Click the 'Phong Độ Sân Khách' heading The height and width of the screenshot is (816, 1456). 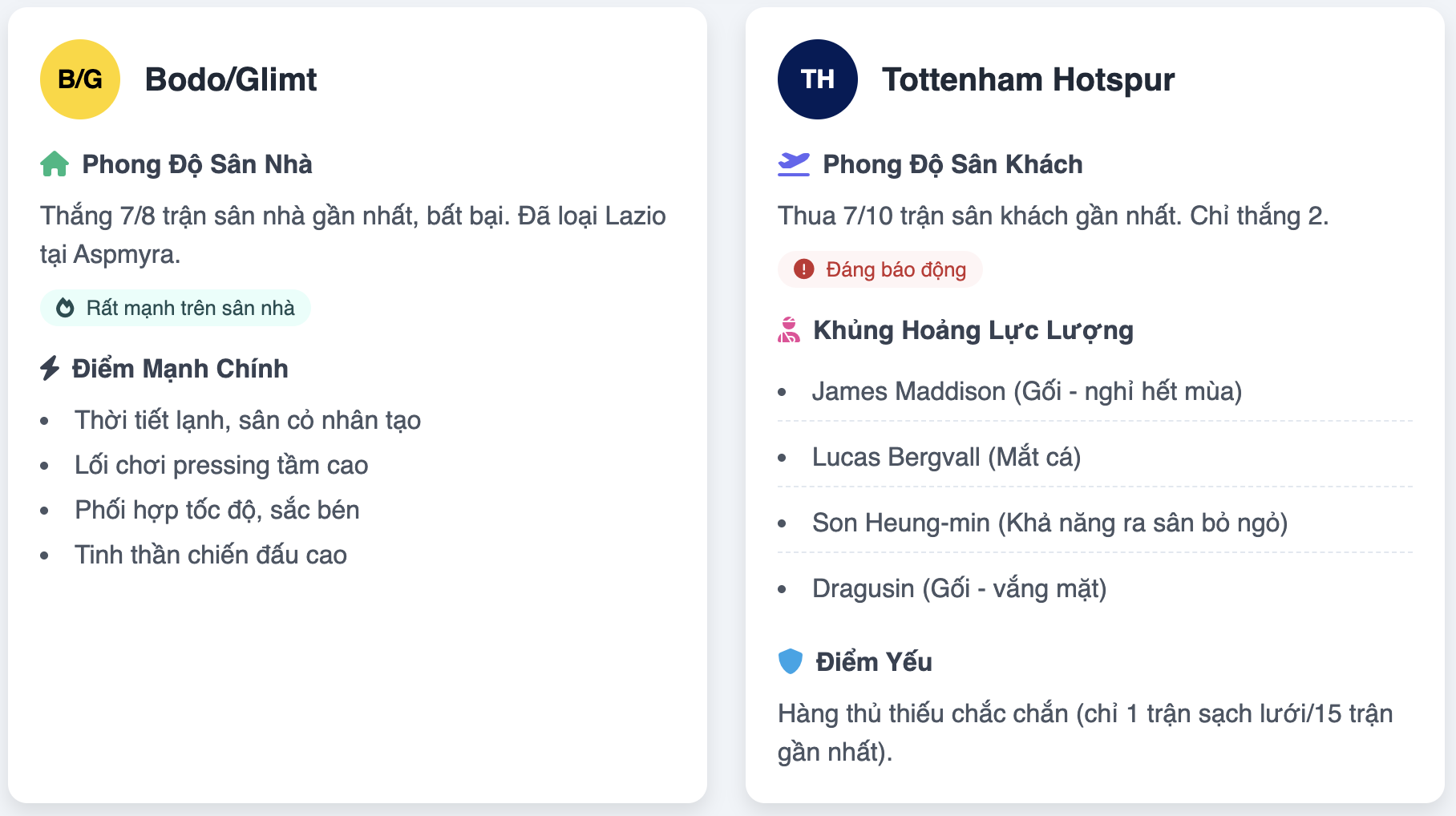coord(952,164)
